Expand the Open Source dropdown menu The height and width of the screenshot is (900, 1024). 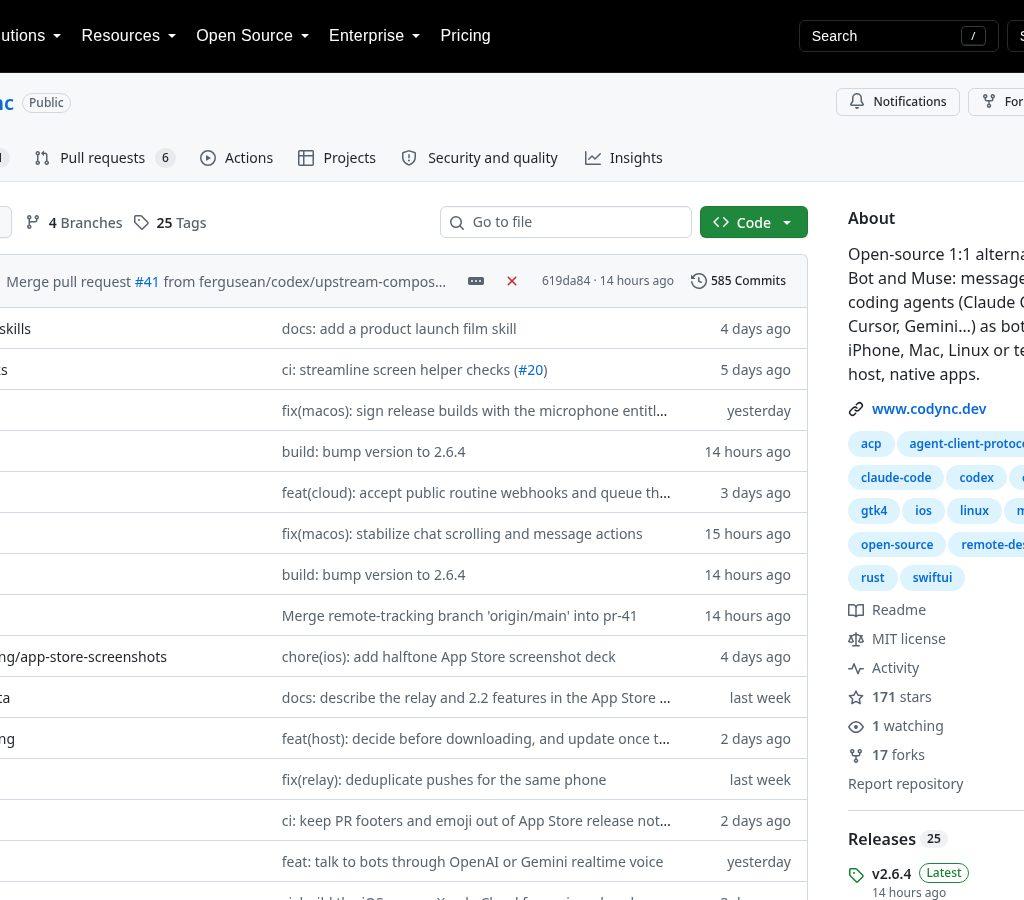tap(252, 35)
